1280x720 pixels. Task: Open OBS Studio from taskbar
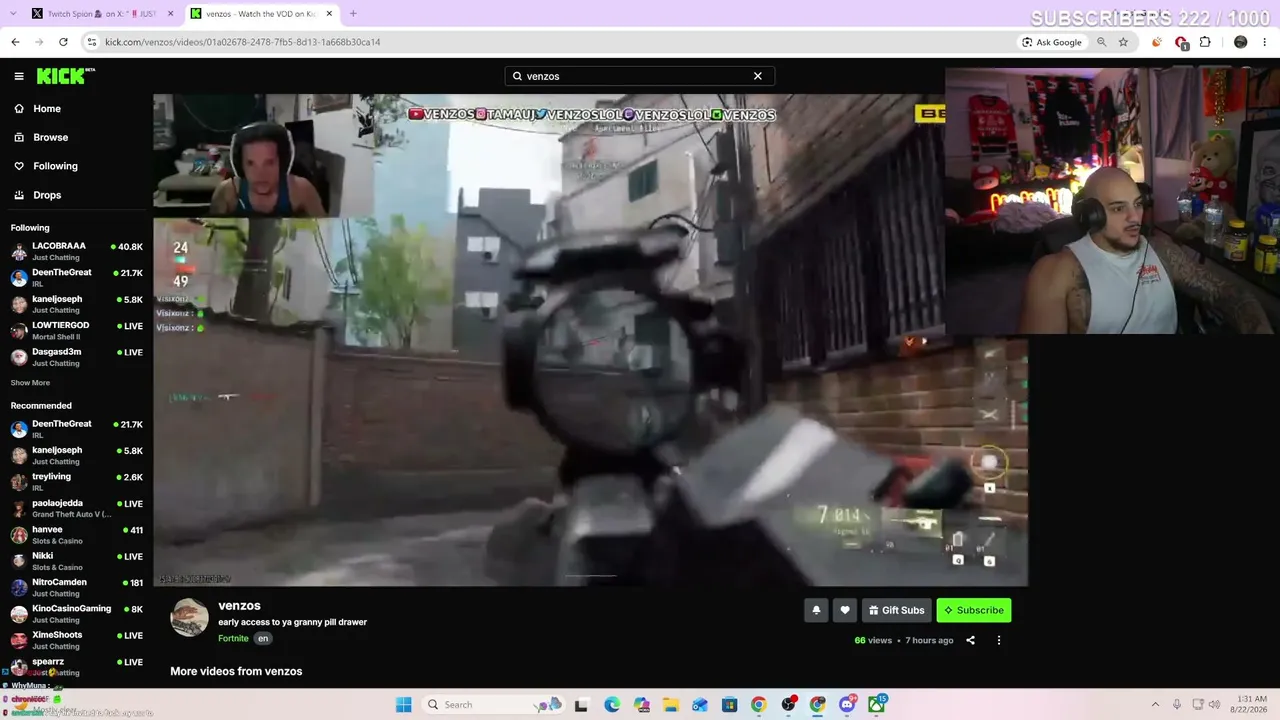coord(788,705)
